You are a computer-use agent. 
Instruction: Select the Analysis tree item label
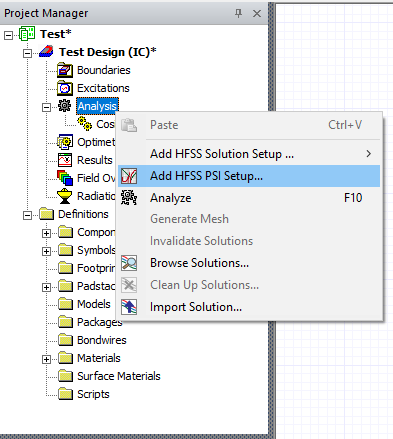click(97, 106)
